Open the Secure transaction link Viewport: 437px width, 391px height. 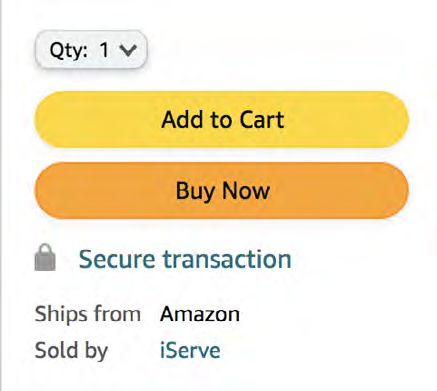pyautogui.click(x=185, y=259)
